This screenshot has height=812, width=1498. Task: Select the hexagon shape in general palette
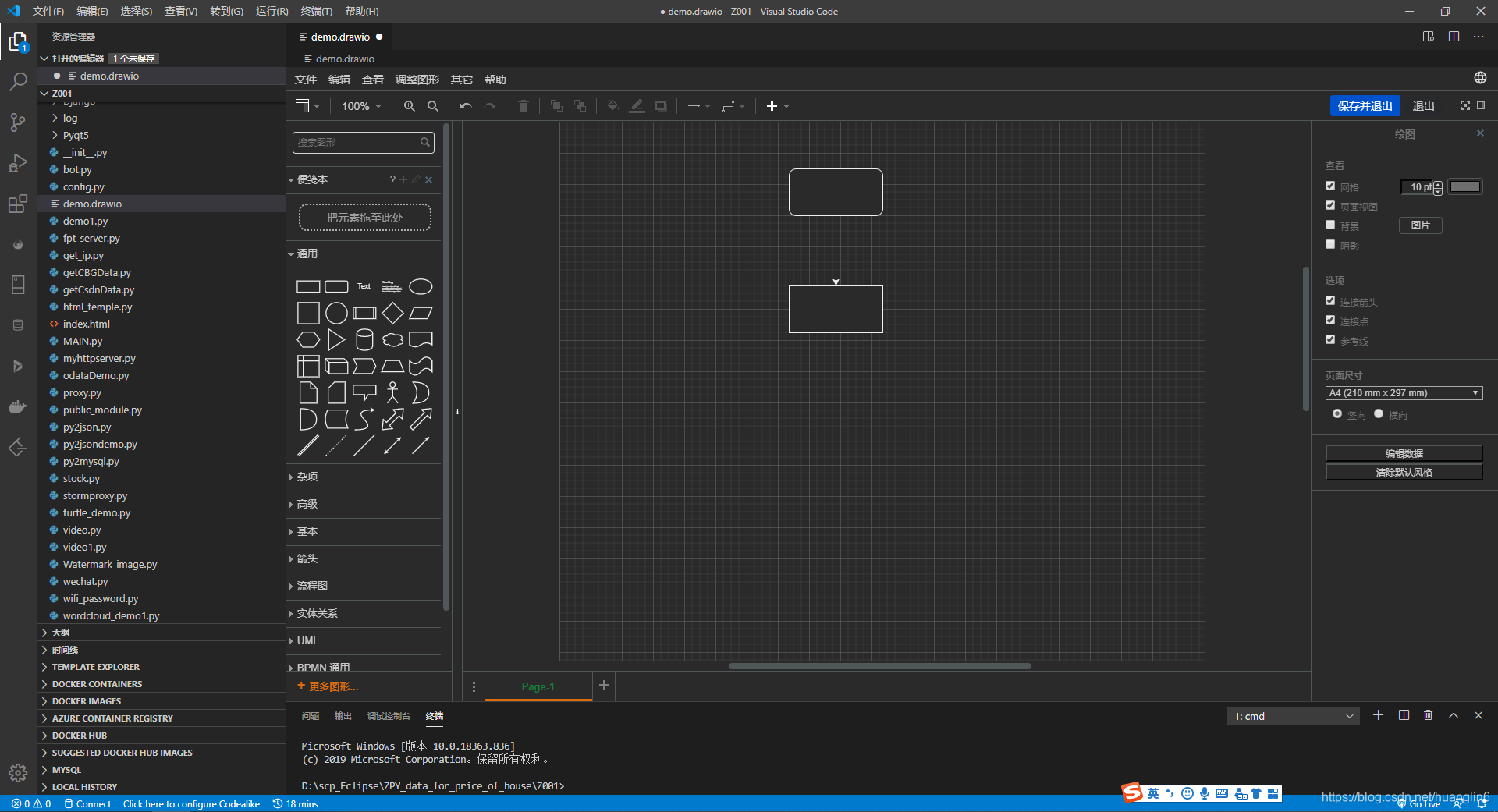tap(308, 339)
